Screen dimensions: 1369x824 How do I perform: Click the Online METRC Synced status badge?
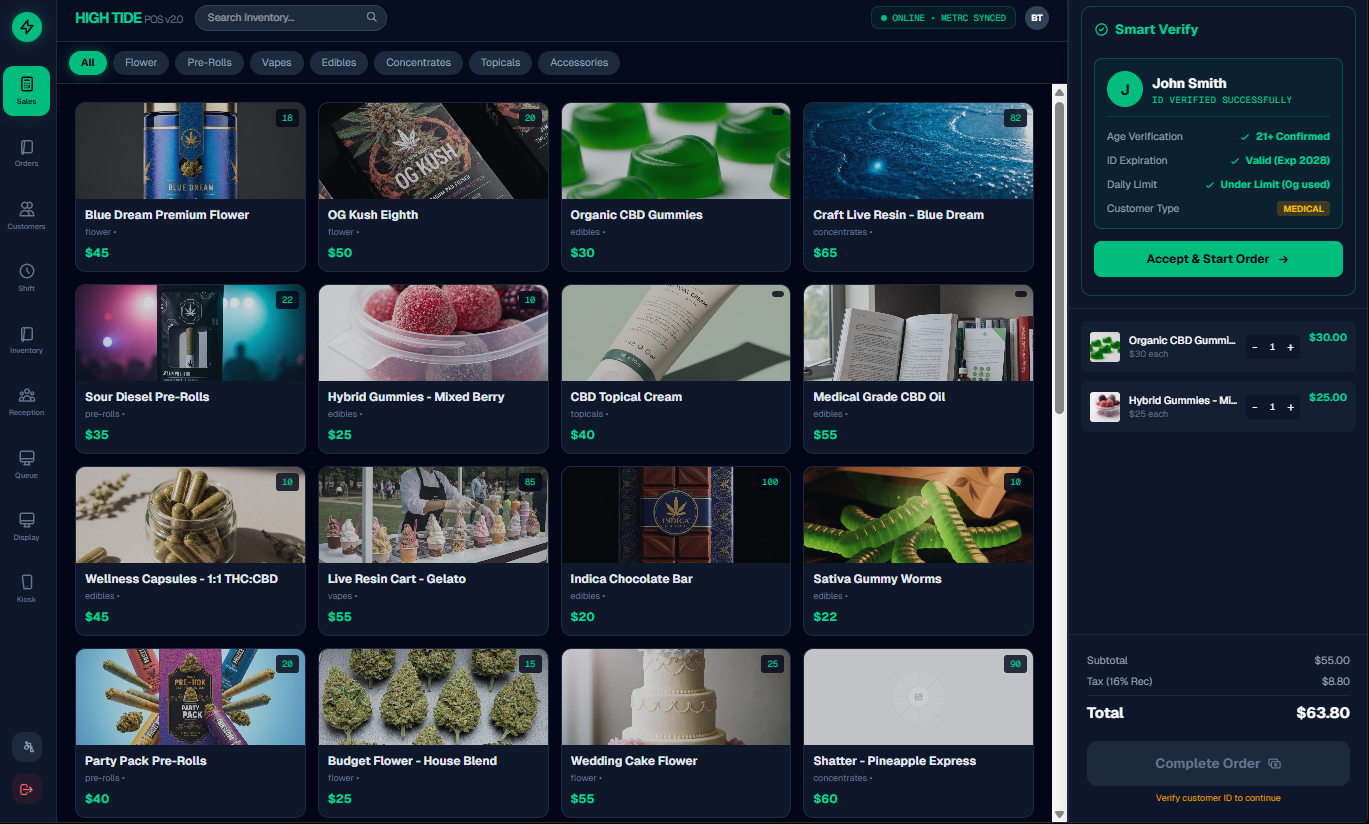pyautogui.click(x=943, y=18)
